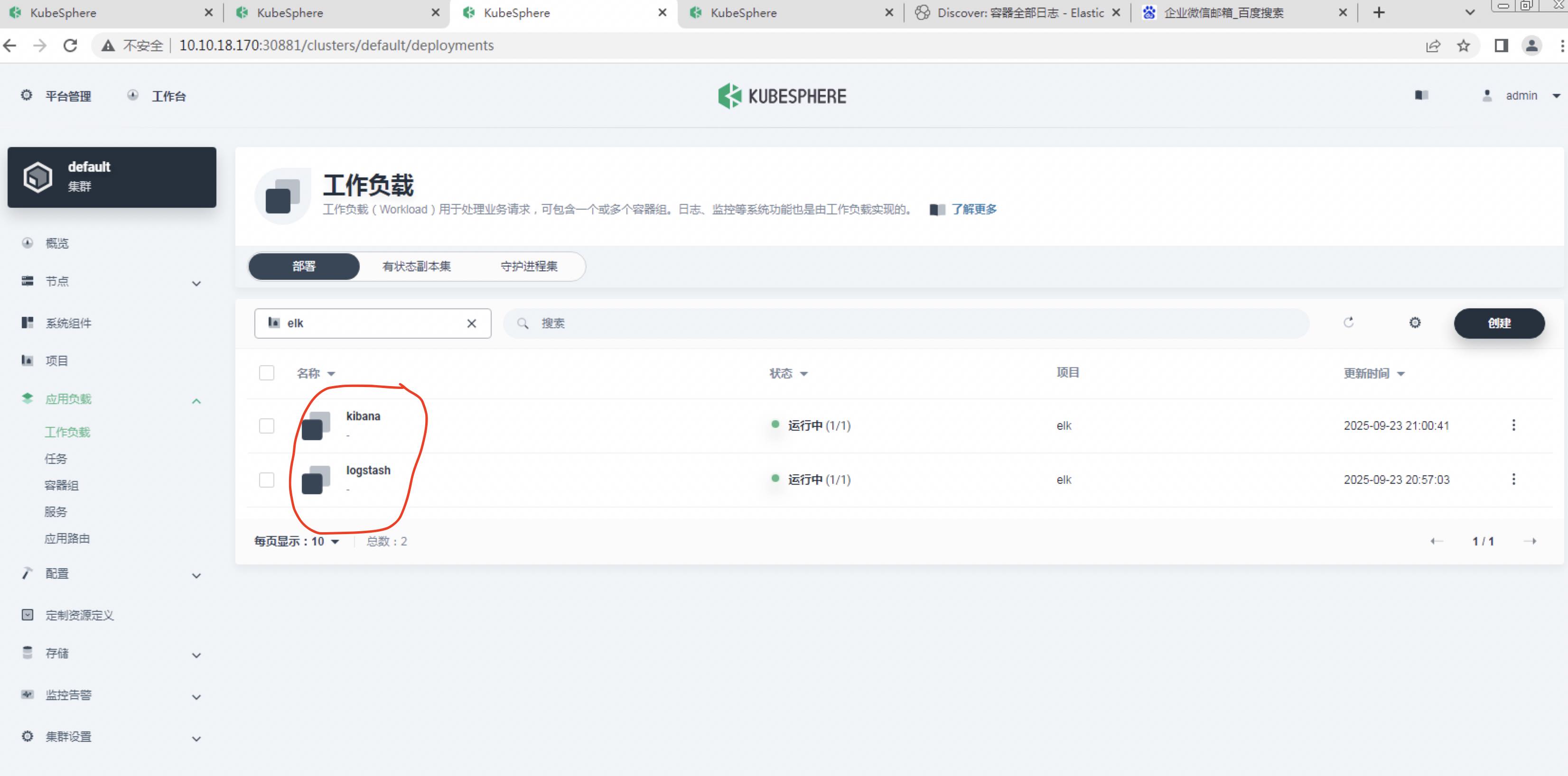Viewport: 1568px width, 776px height.
Task: Check the logstash row checkbox
Action: point(267,480)
